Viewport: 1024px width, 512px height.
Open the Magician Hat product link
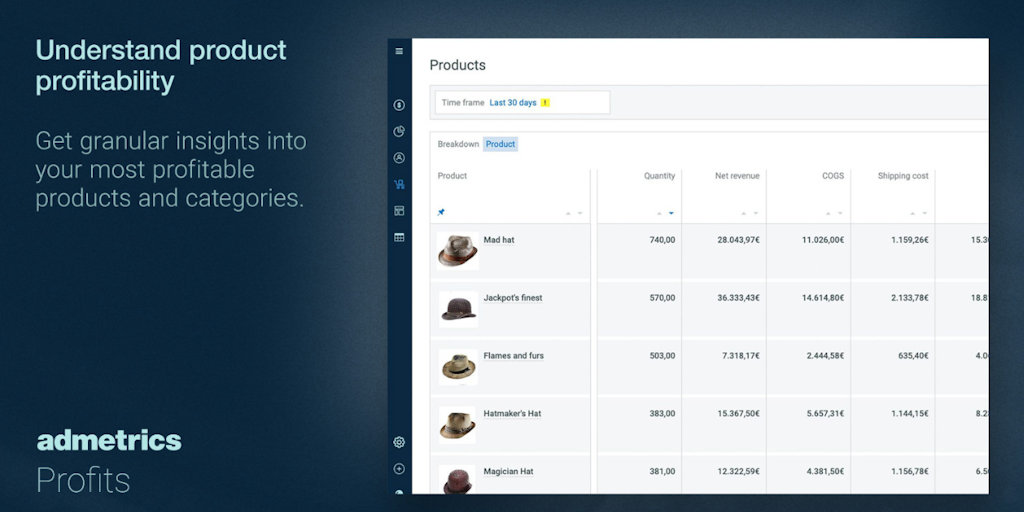click(x=508, y=472)
